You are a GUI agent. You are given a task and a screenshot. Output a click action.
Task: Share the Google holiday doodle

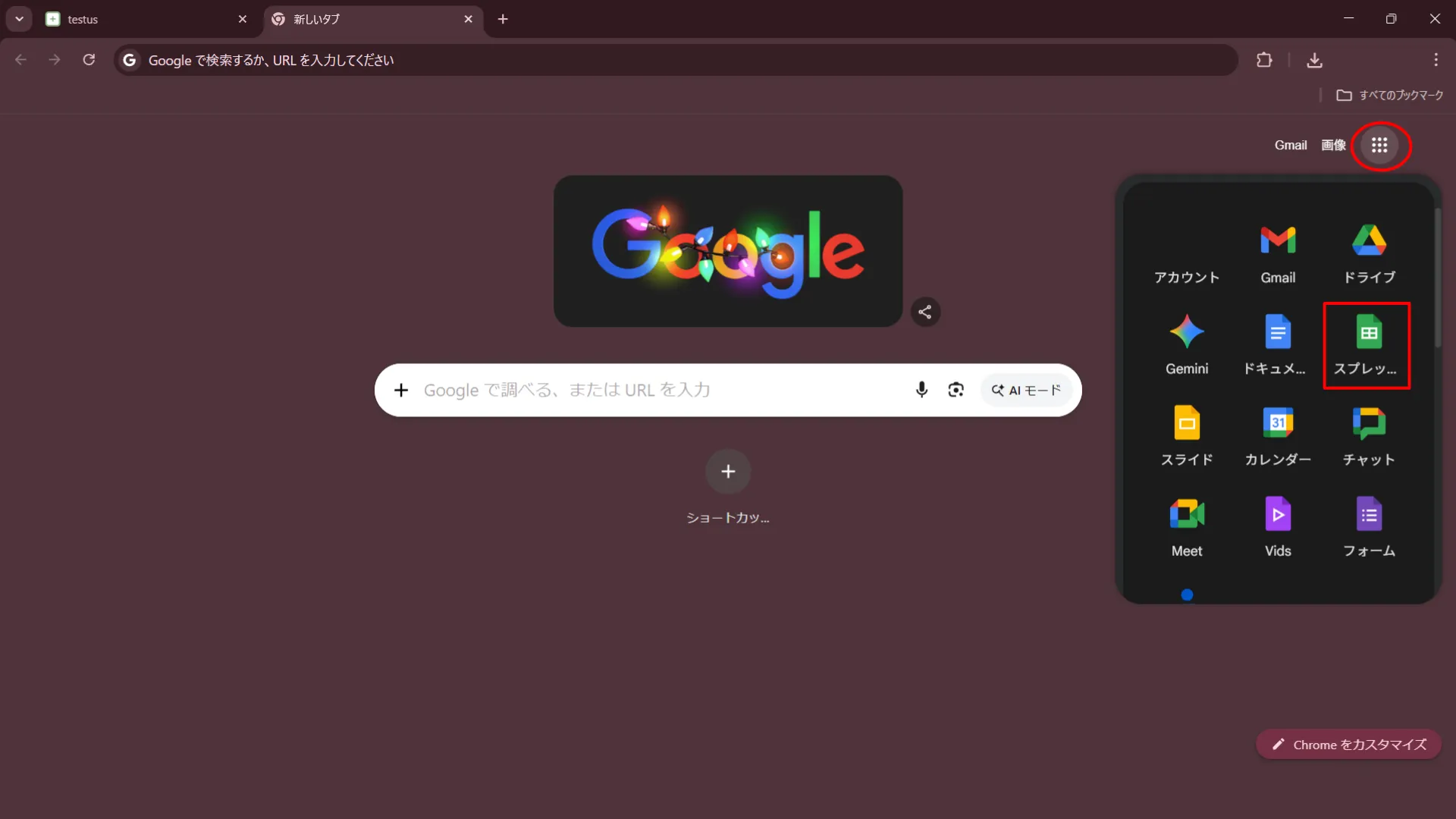(925, 312)
